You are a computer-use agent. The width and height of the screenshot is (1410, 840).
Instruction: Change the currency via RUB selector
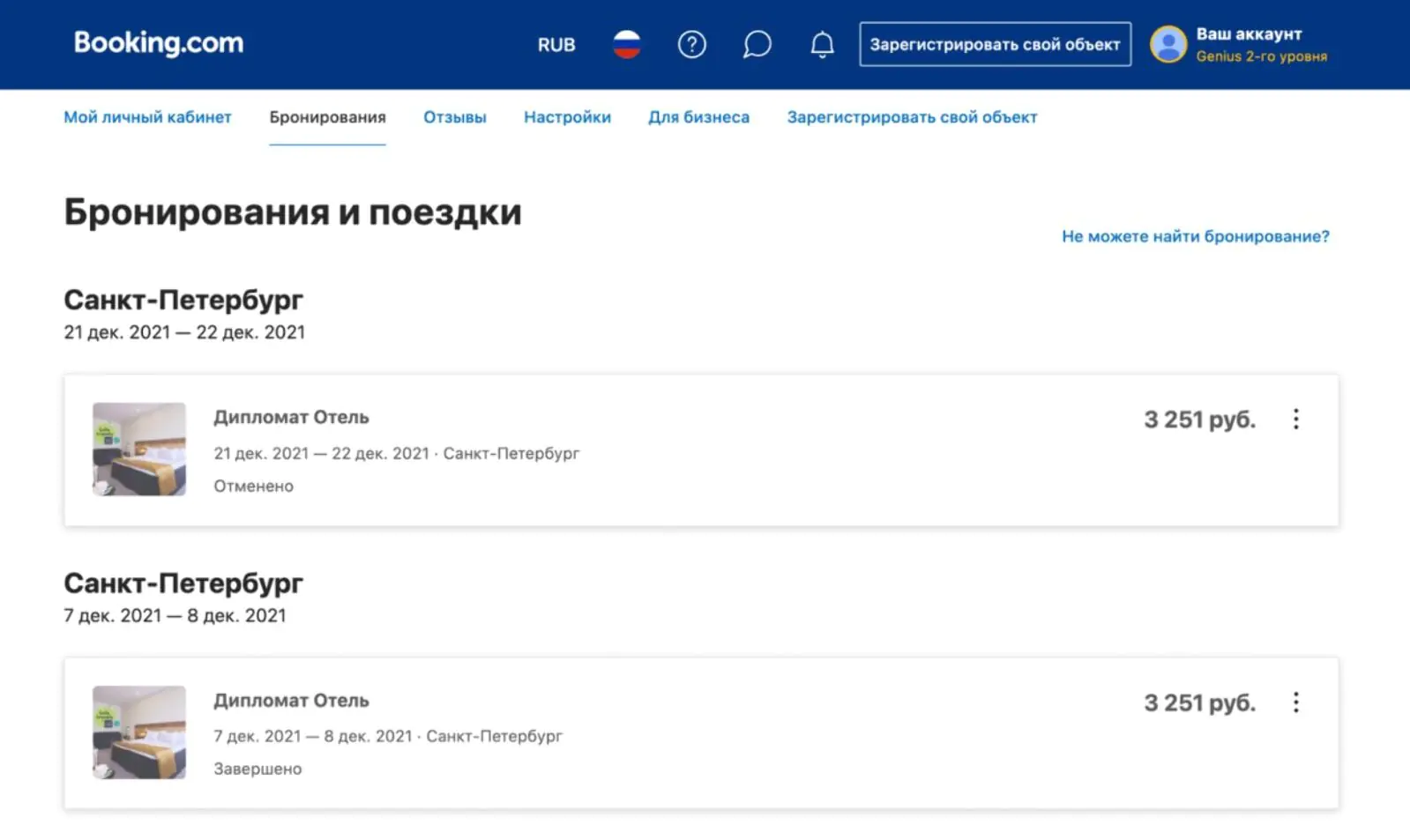[556, 45]
